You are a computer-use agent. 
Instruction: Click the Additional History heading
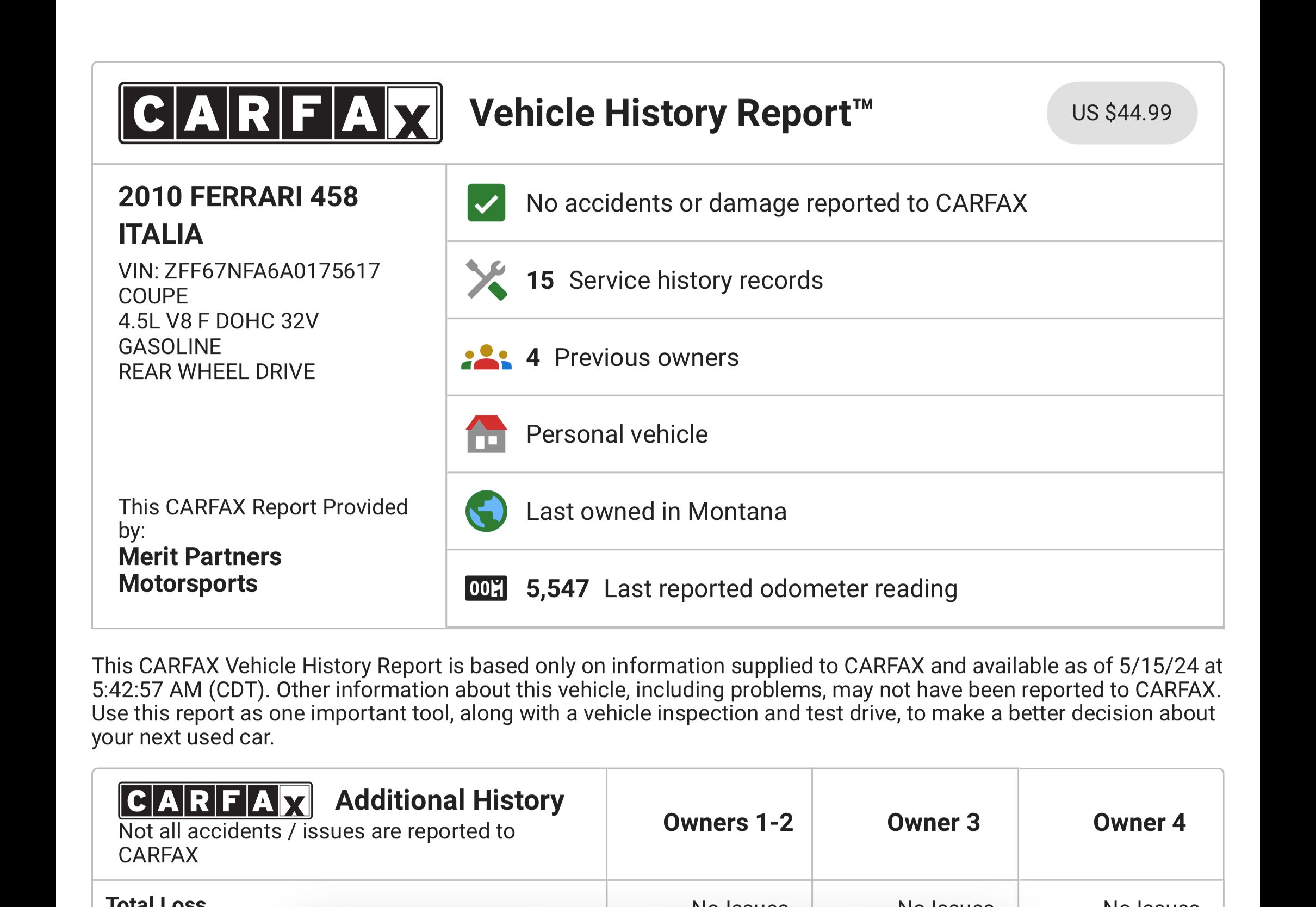point(450,800)
